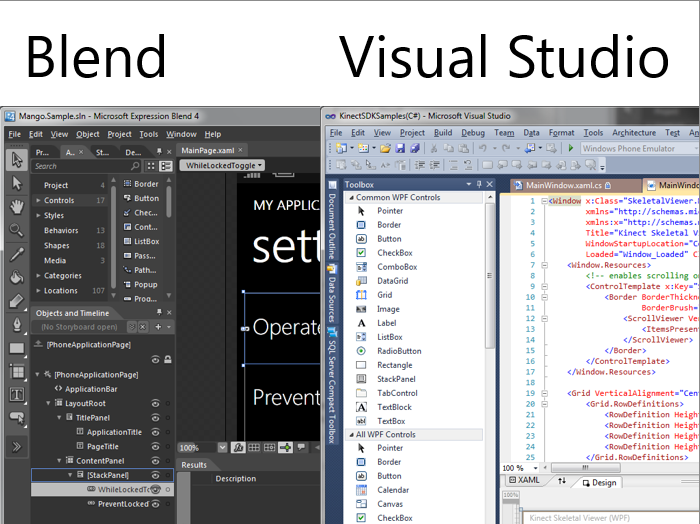The image size is (700, 524).
Task: Select ListBox asset in Blend assets list
Action: point(141,241)
